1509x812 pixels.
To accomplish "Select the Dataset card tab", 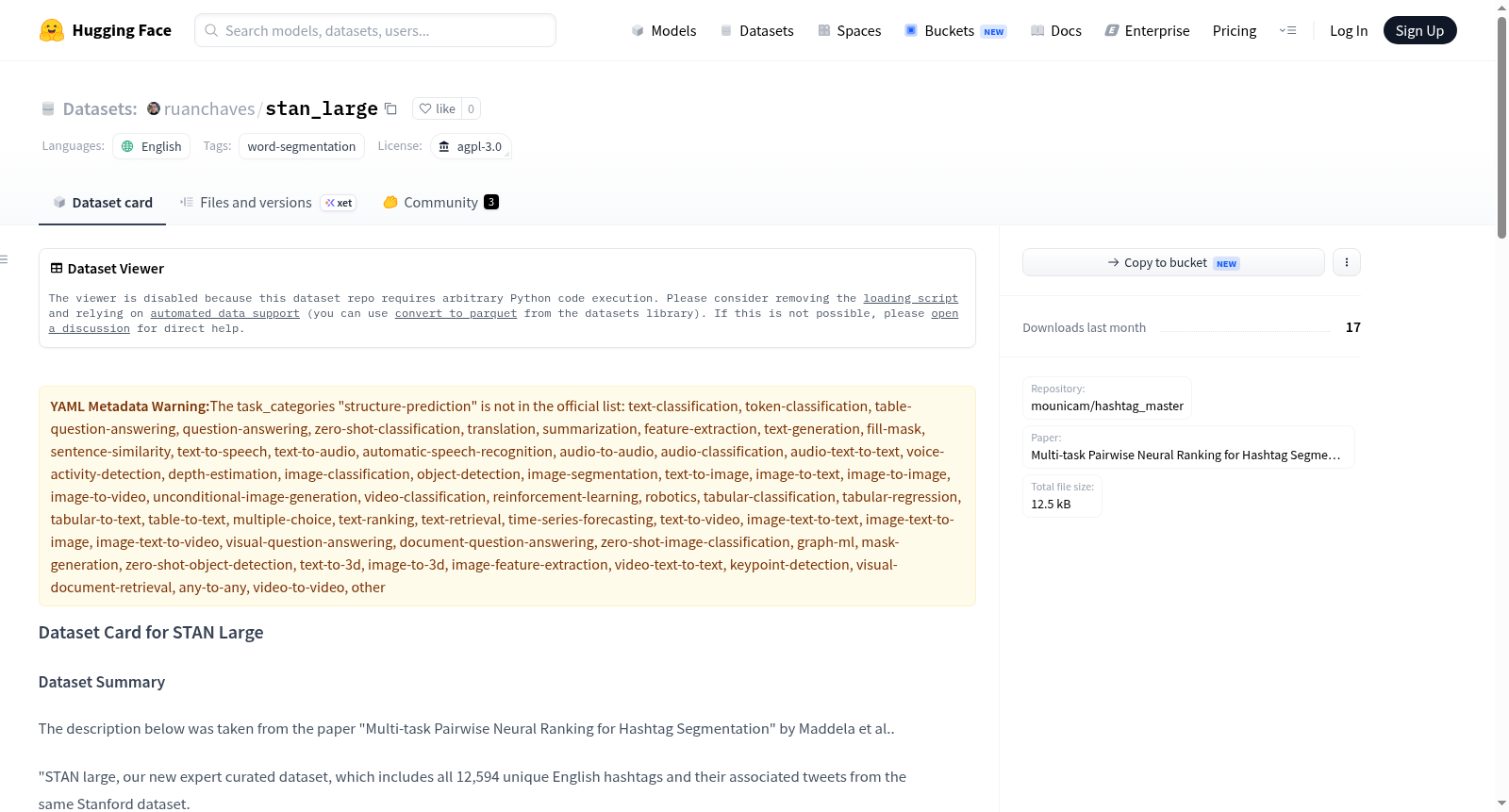I will click(x=103, y=202).
